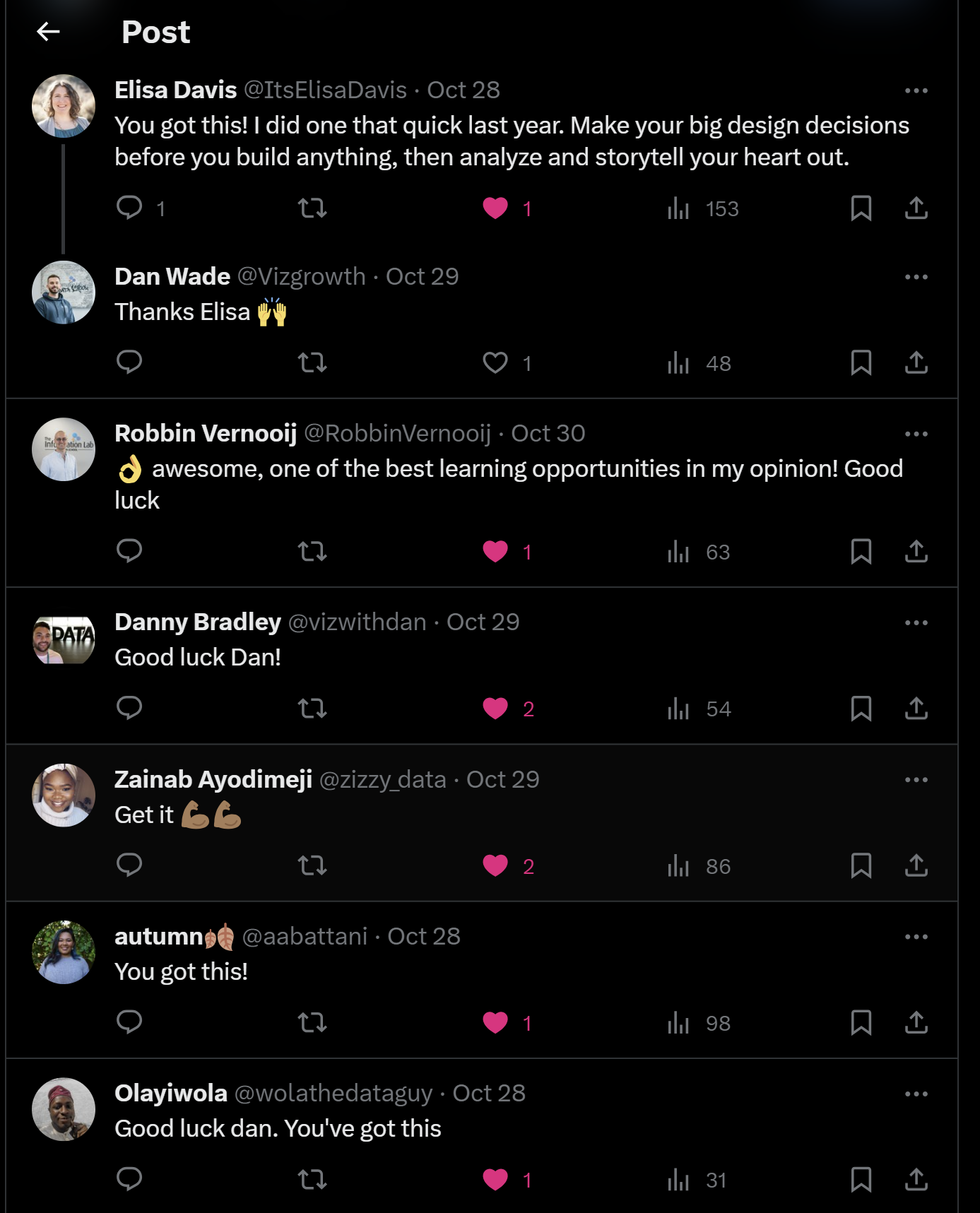
Task: Go back using the arrow beside Post
Action: tap(48, 32)
